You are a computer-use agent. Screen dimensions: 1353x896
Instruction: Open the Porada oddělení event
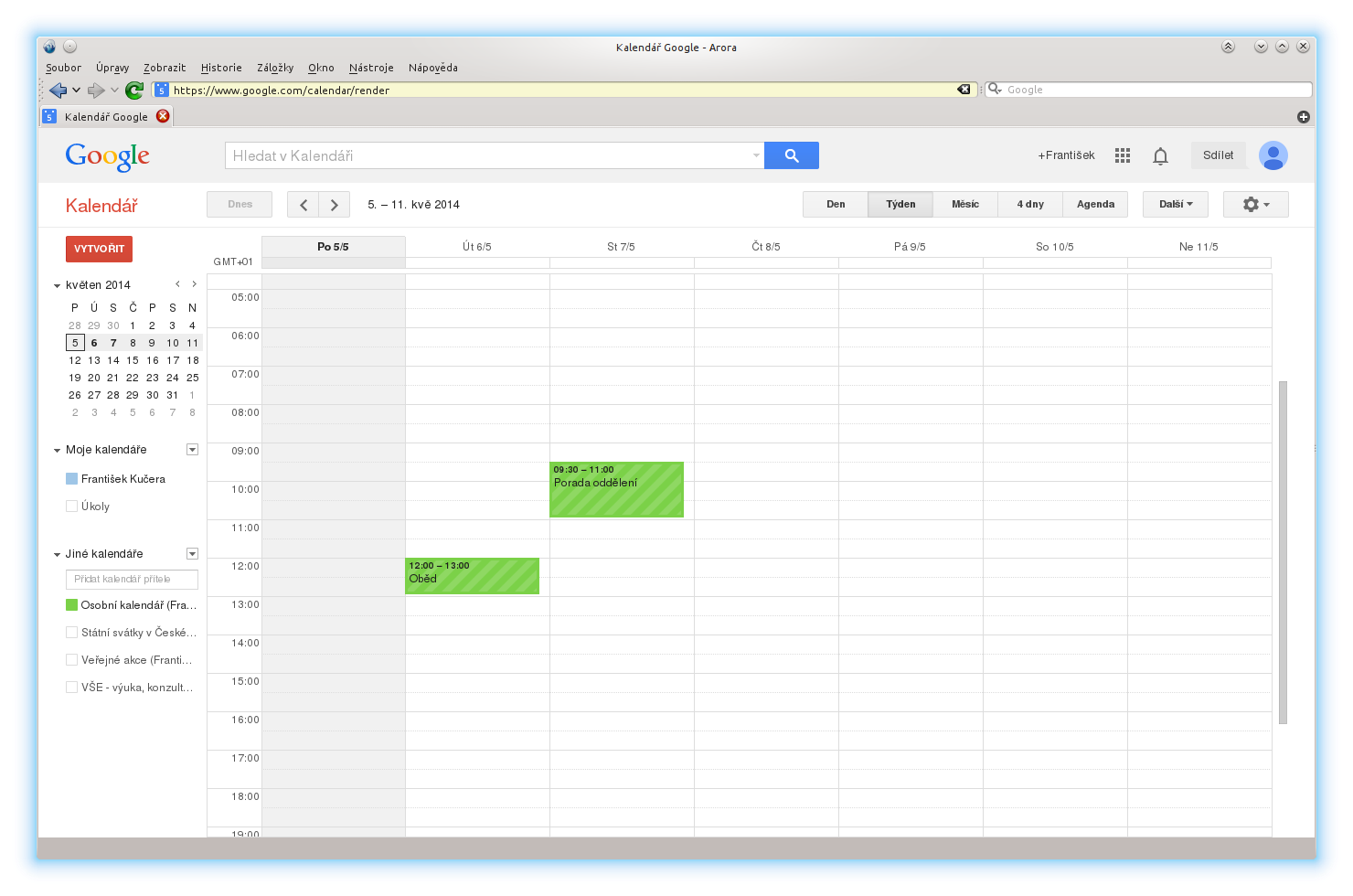click(616, 489)
